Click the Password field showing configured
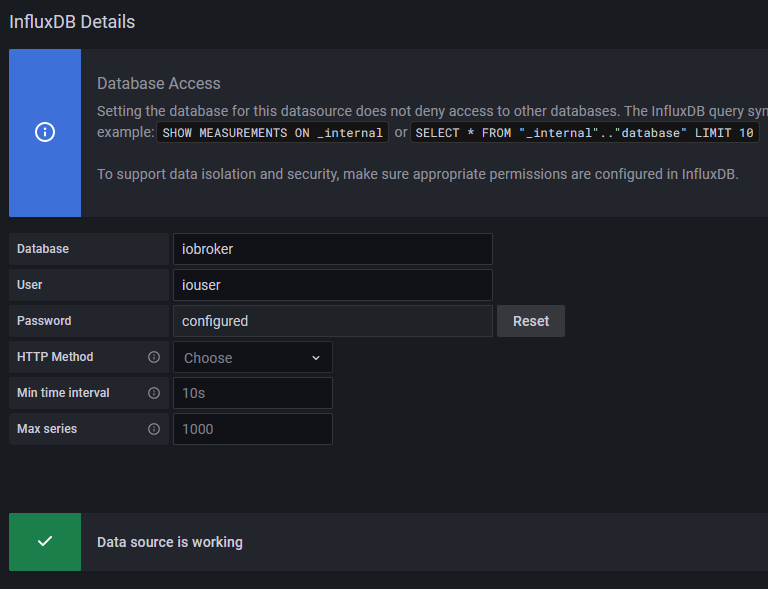Screen dimensions: 768x589 pyautogui.click(x=332, y=321)
